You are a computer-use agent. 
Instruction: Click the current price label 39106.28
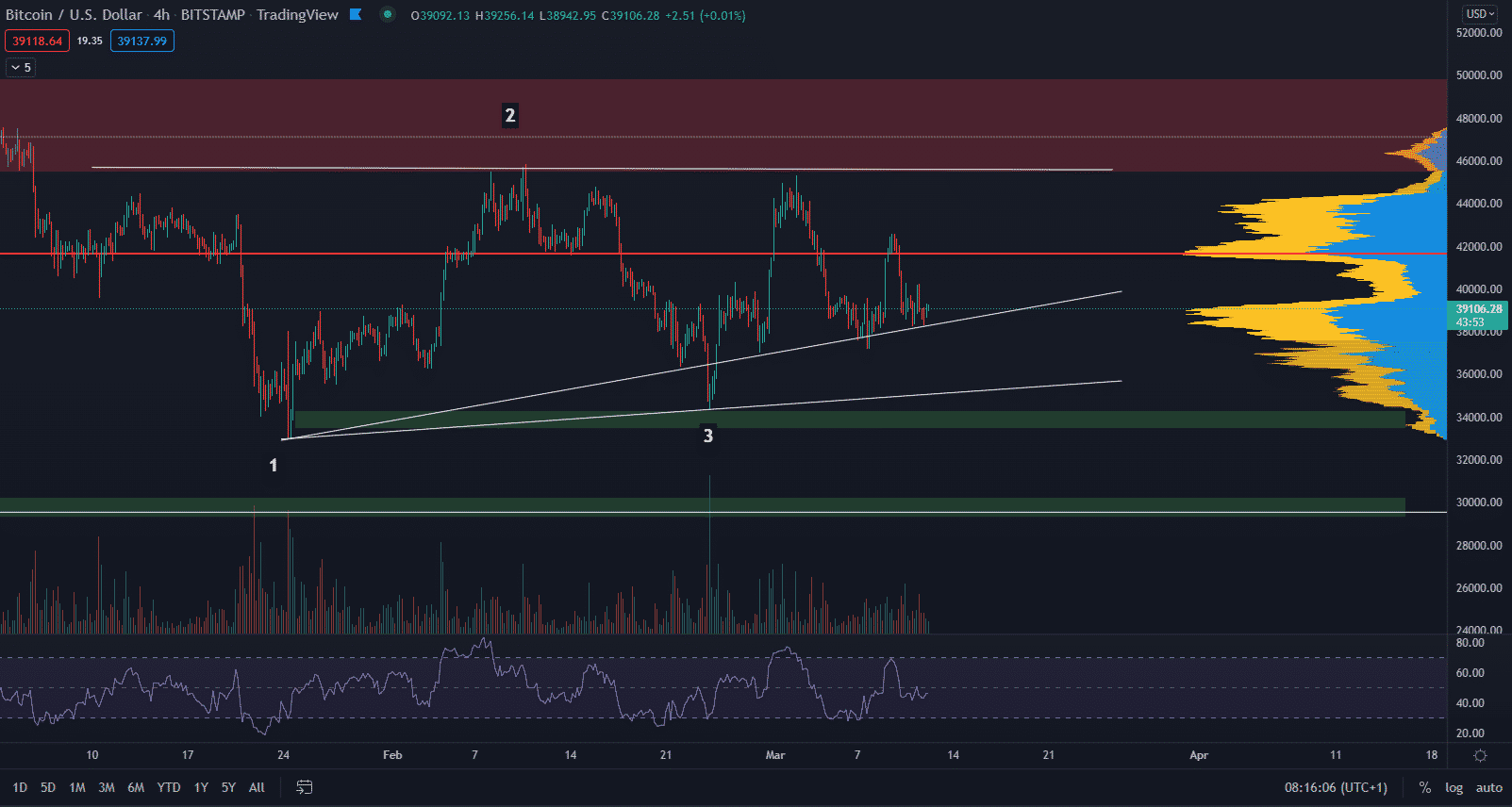[1478, 309]
